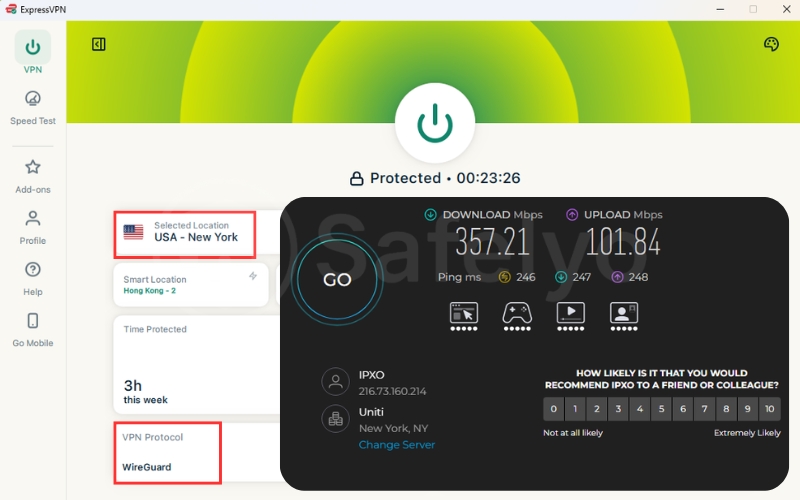Click the 3h this week value

pos(145,392)
